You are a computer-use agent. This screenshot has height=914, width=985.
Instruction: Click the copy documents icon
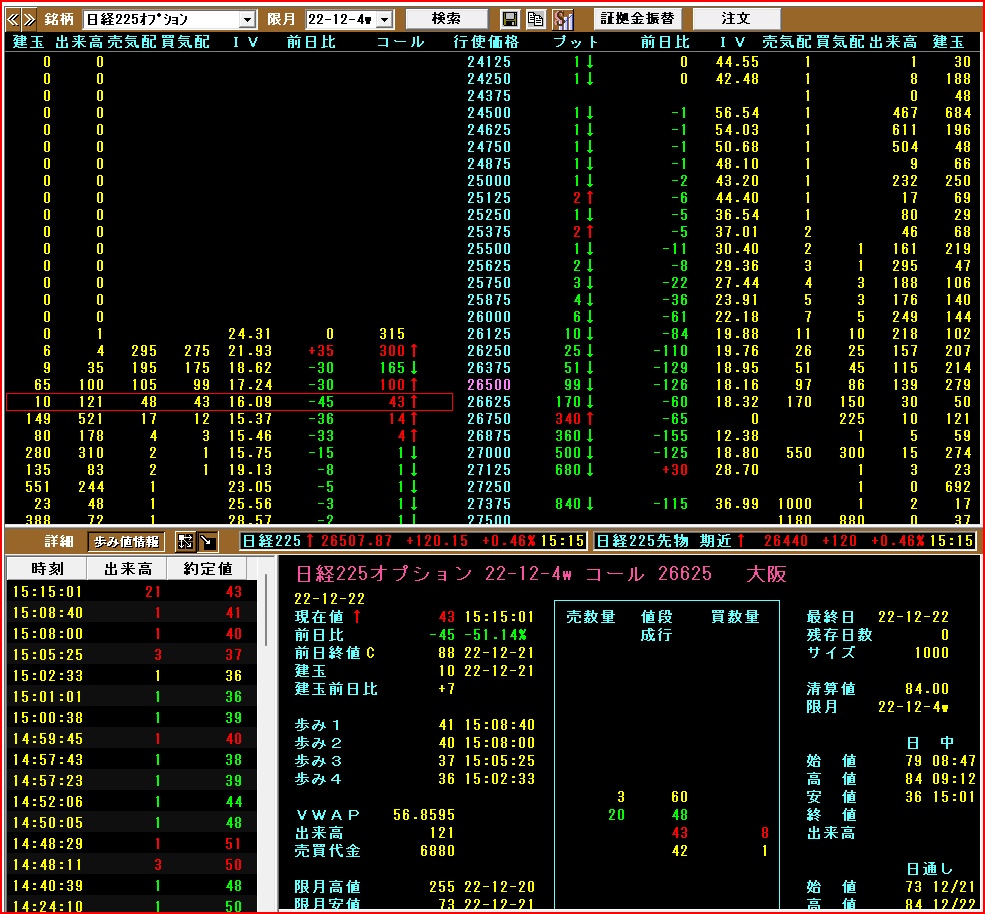click(536, 19)
